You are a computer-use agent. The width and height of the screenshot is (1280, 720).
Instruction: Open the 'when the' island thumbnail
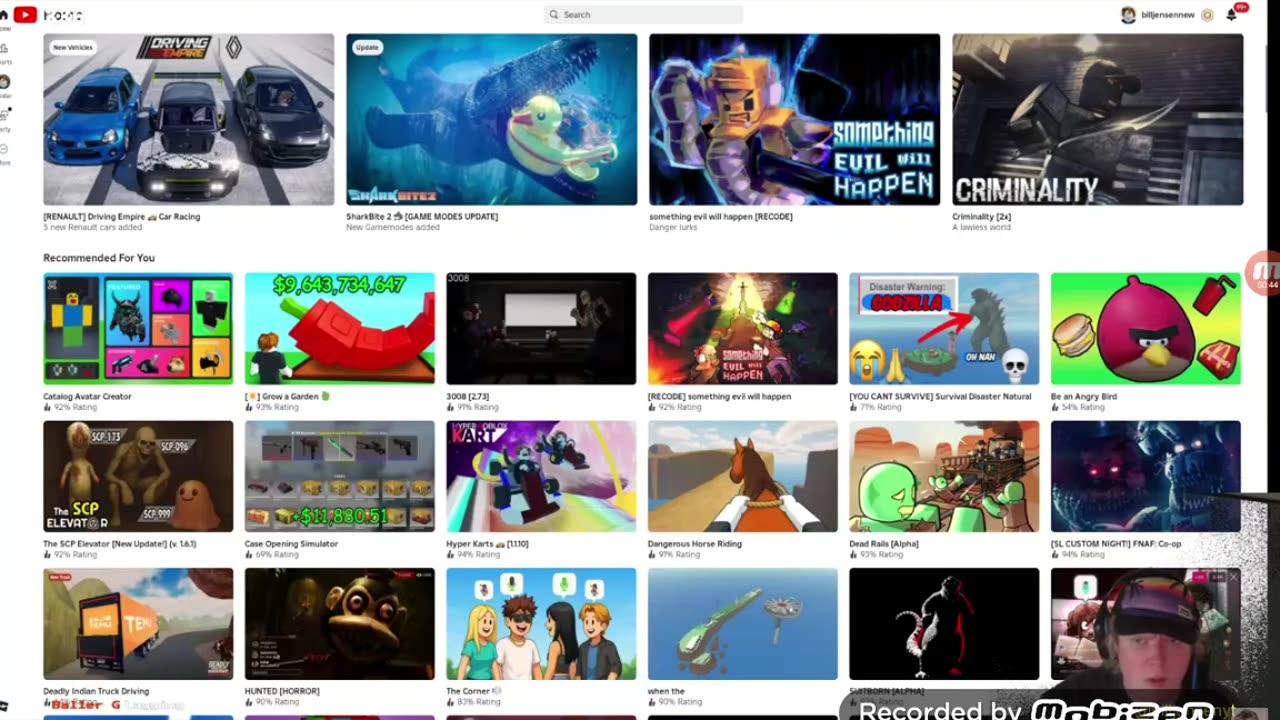(x=743, y=624)
